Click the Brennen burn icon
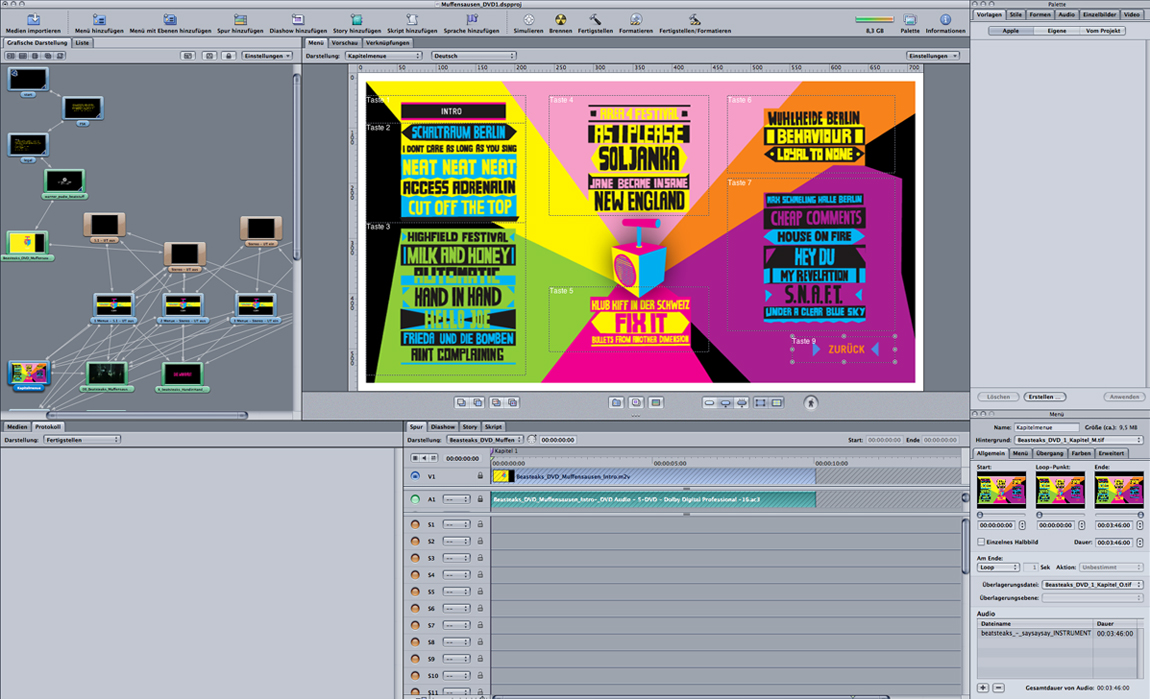Image resolution: width=1150 pixels, height=700 pixels. [x=560, y=20]
